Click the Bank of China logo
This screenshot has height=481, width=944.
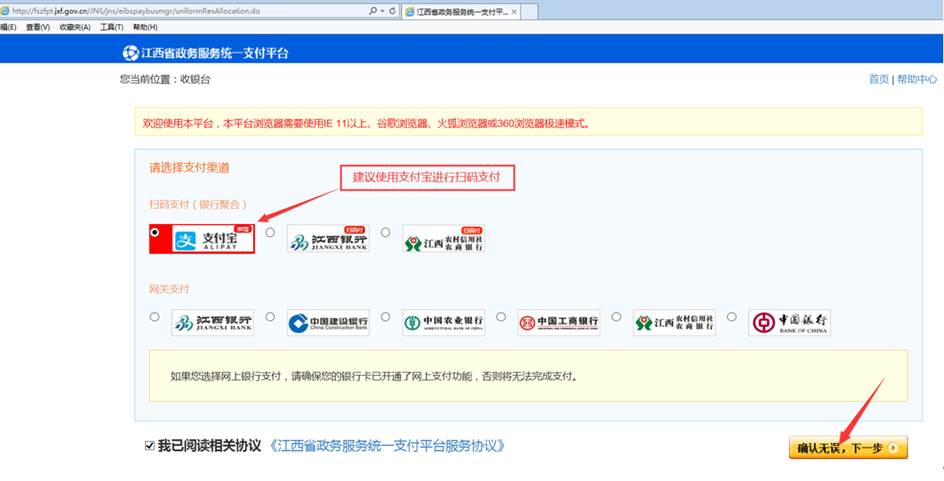(789, 322)
